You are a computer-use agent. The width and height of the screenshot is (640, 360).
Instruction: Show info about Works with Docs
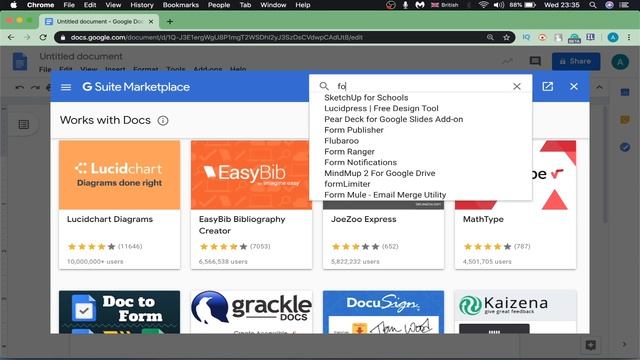pyautogui.click(x=163, y=120)
